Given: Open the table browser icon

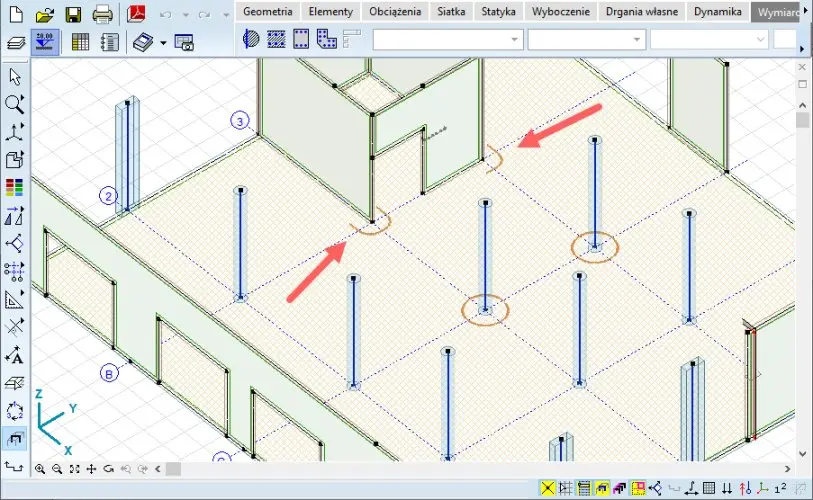Looking at the screenshot, I should [x=82, y=42].
